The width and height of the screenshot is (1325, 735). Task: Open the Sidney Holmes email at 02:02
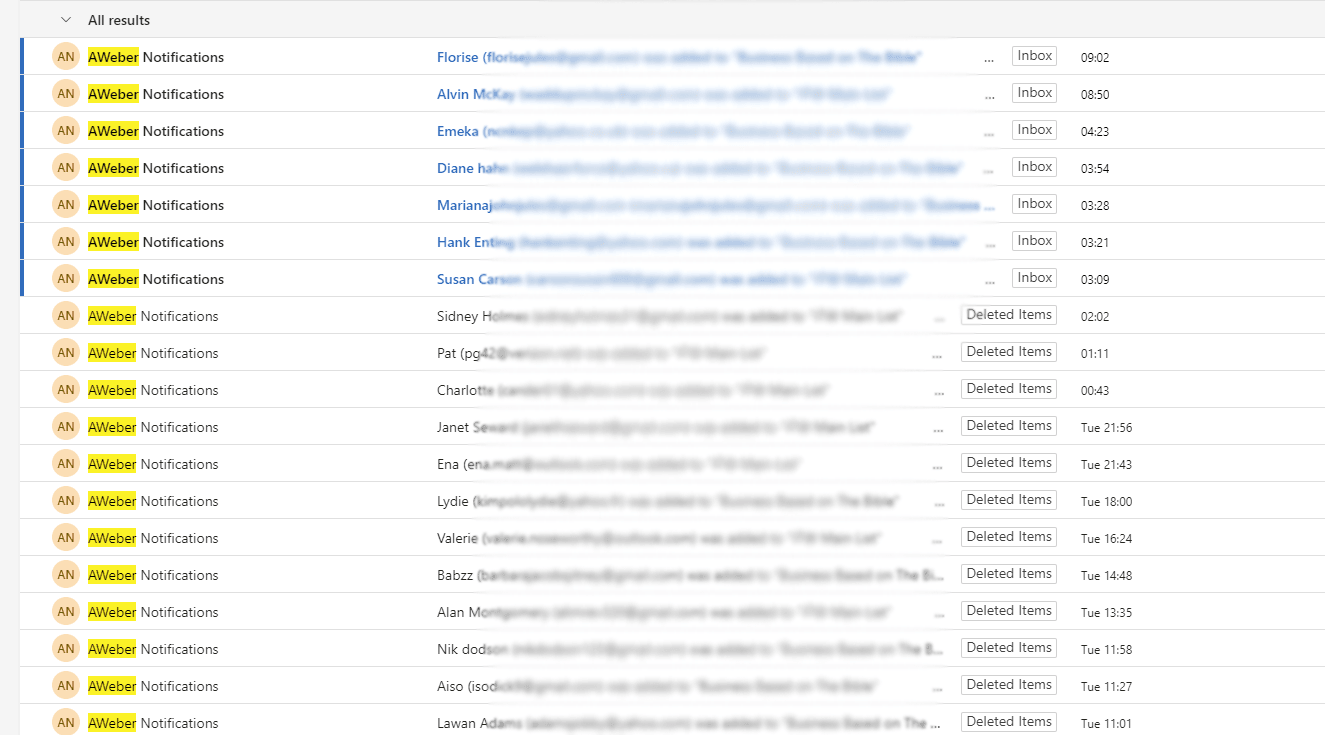coord(672,316)
